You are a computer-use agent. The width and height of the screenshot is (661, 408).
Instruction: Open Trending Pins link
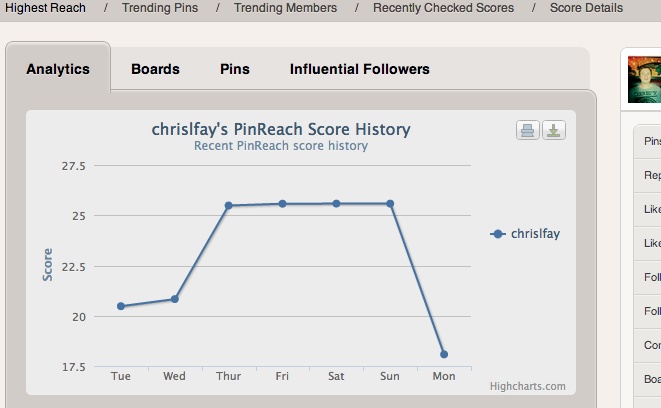[160, 8]
